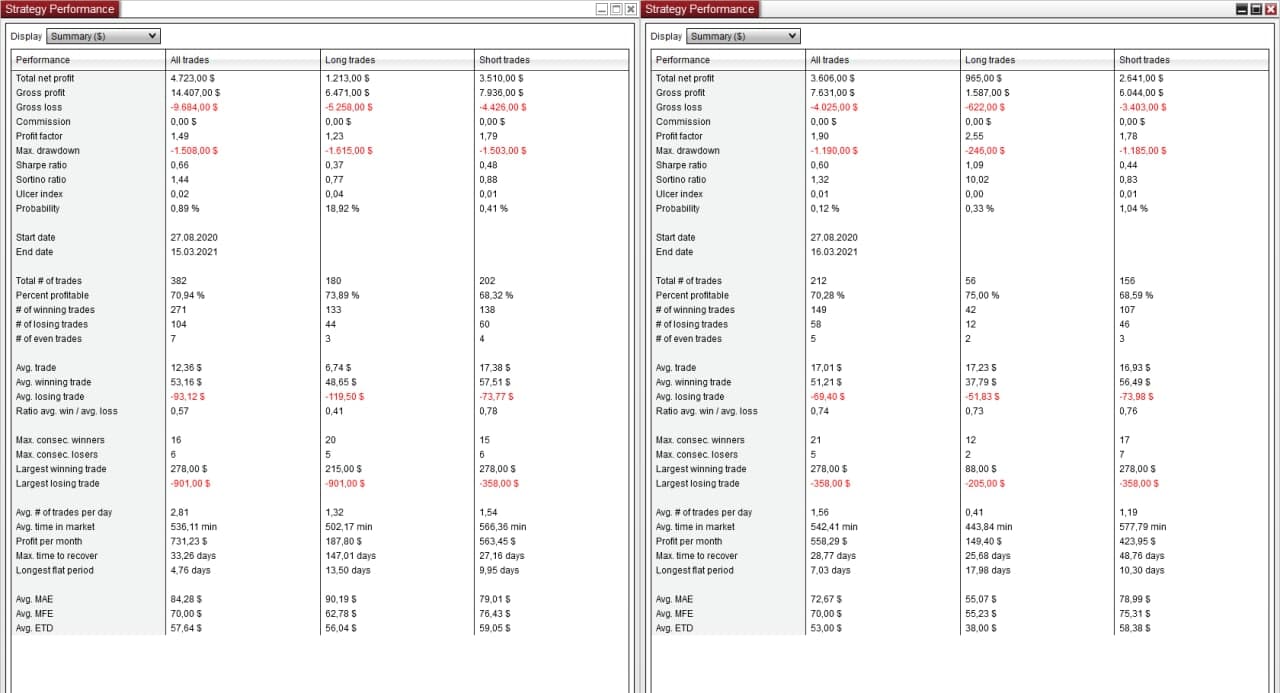
Task: Select Profit per month label in right table
Action: tap(691, 541)
